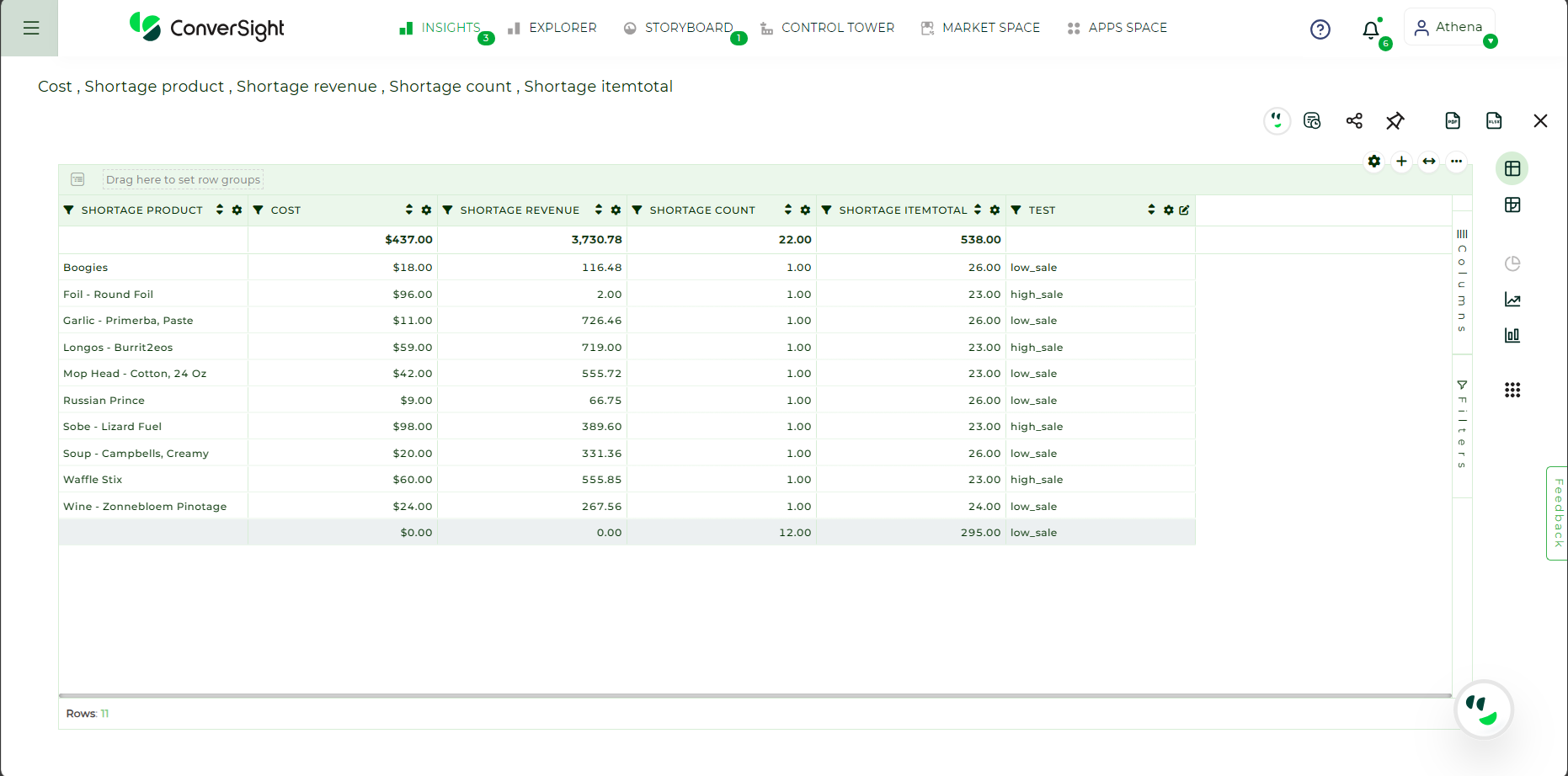Open gear settings of Shortage Itemtotal column
Image resolution: width=1568 pixels, height=776 pixels.
coord(995,210)
